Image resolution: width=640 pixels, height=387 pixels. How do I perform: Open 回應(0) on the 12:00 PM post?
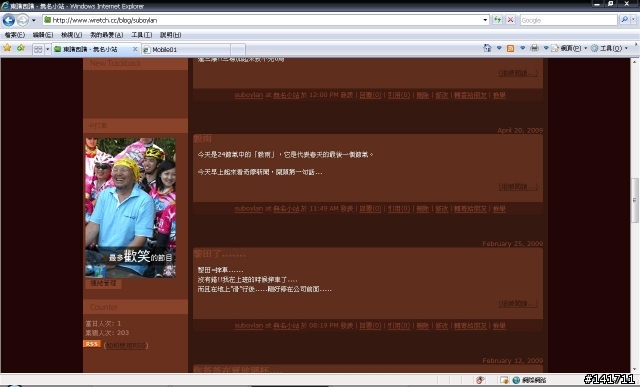tap(370, 95)
